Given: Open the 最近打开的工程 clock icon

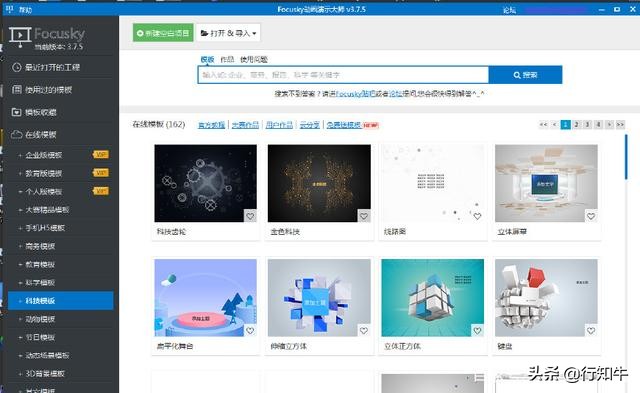Looking at the screenshot, I should (x=16, y=67).
